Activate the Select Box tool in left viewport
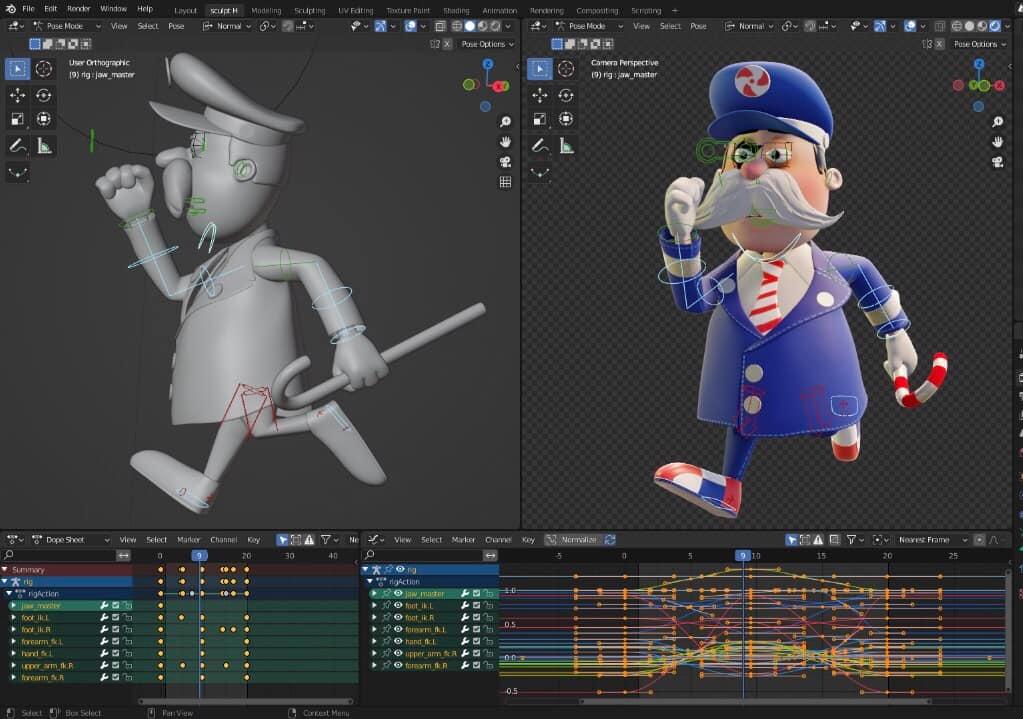The width and height of the screenshot is (1023, 719). click(x=18, y=69)
